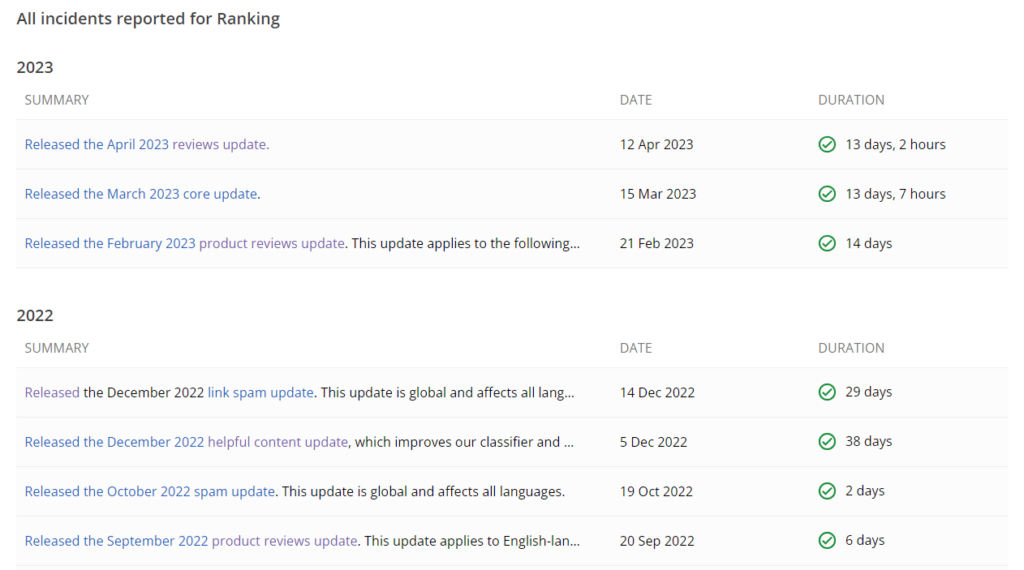
Task: Click resolved checkmark icon beside 38 days
Action: click(827, 441)
